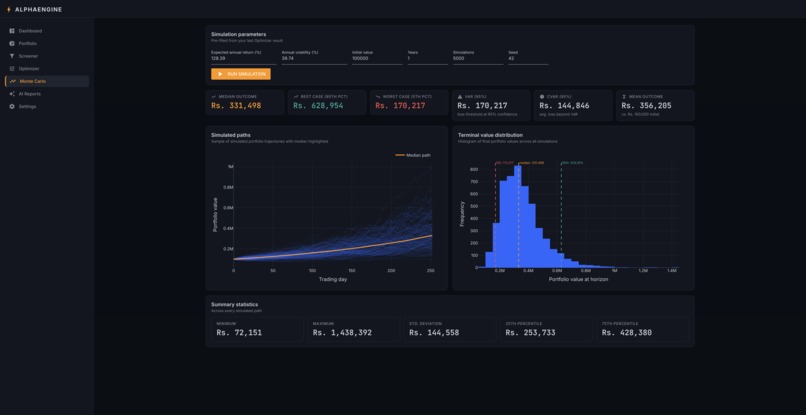Navigate to the Optimizer page
This screenshot has height=415, width=806.
pyautogui.click(x=47, y=68)
